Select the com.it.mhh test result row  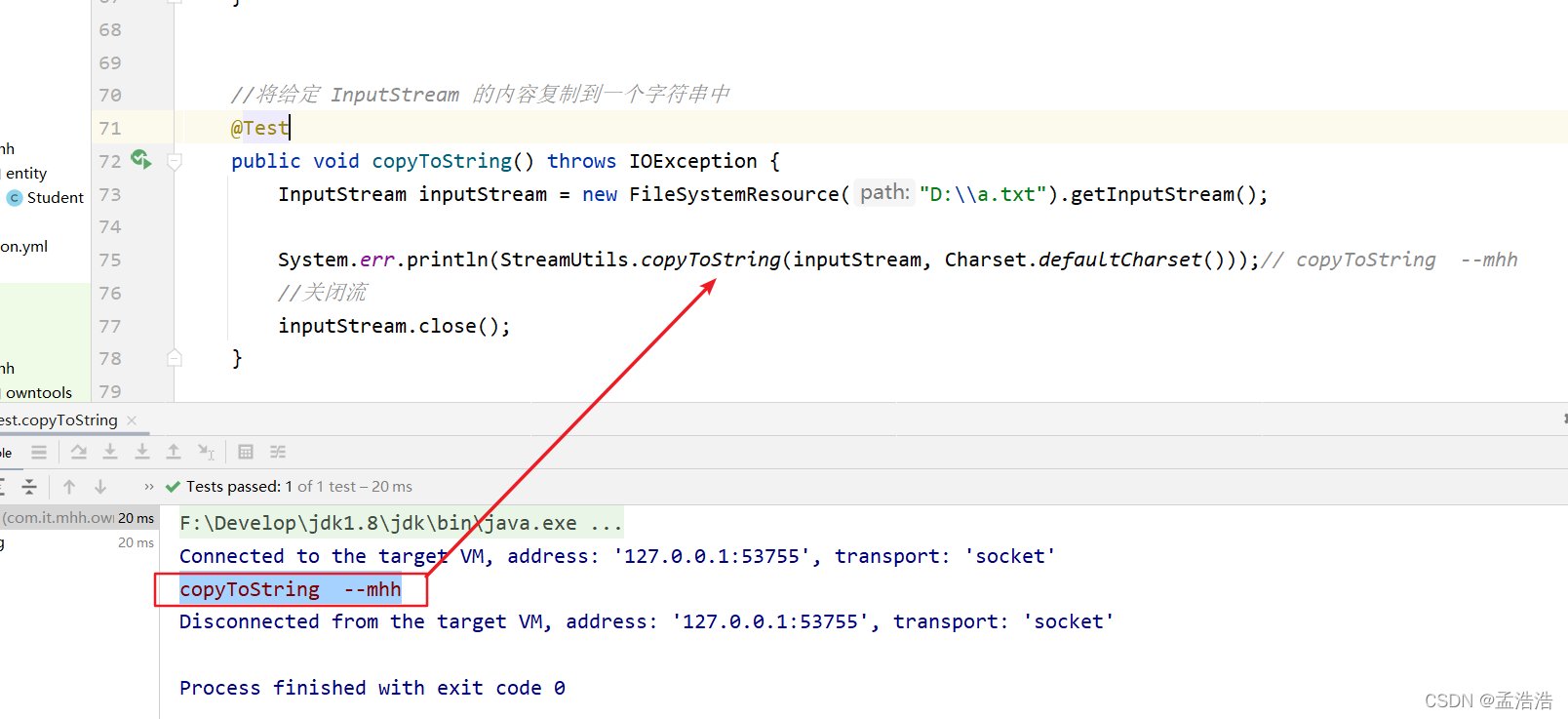point(78,518)
